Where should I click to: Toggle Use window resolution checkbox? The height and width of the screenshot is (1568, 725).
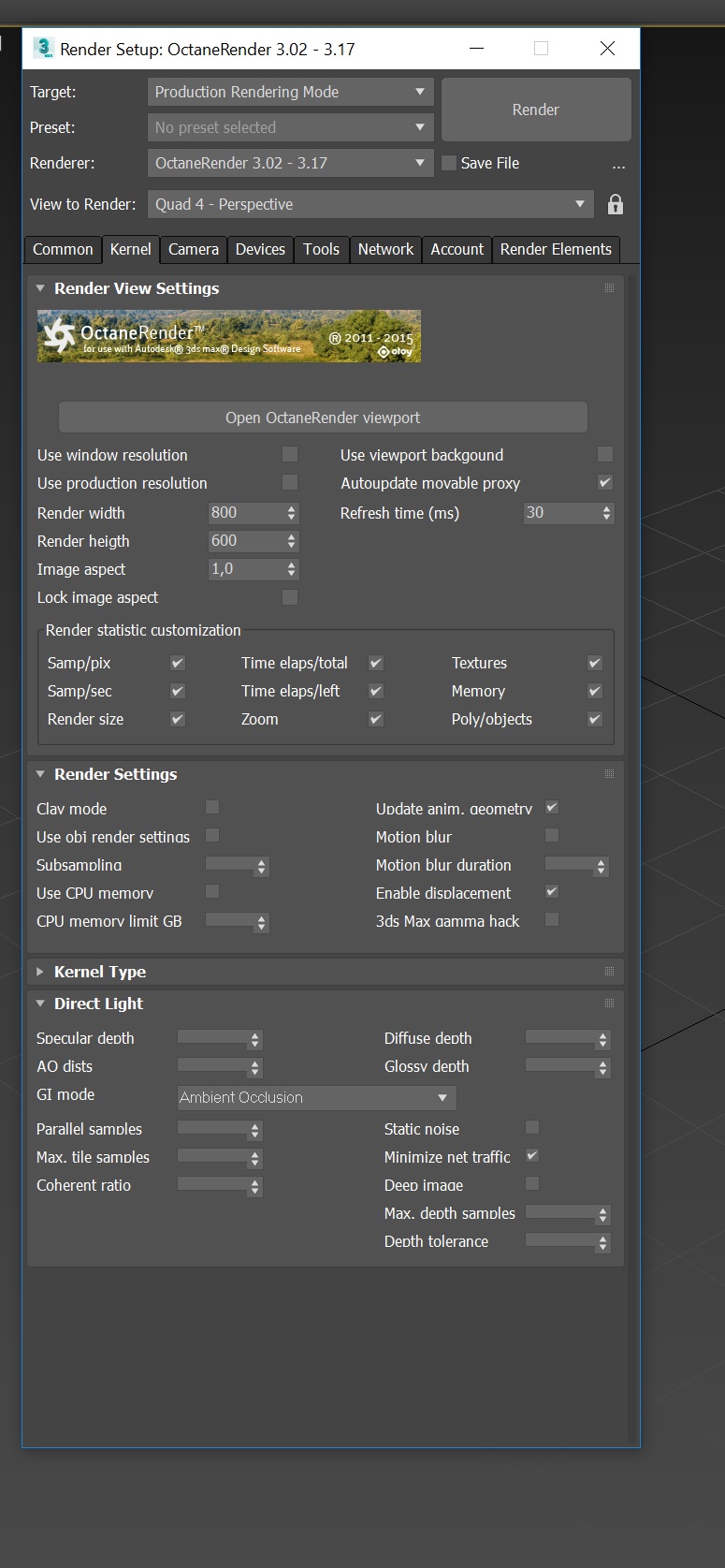pyautogui.click(x=290, y=455)
